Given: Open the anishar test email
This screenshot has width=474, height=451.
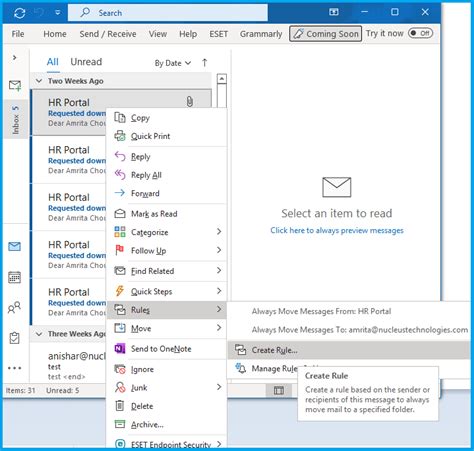Looking at the screenshot, I should click(68, 366).
